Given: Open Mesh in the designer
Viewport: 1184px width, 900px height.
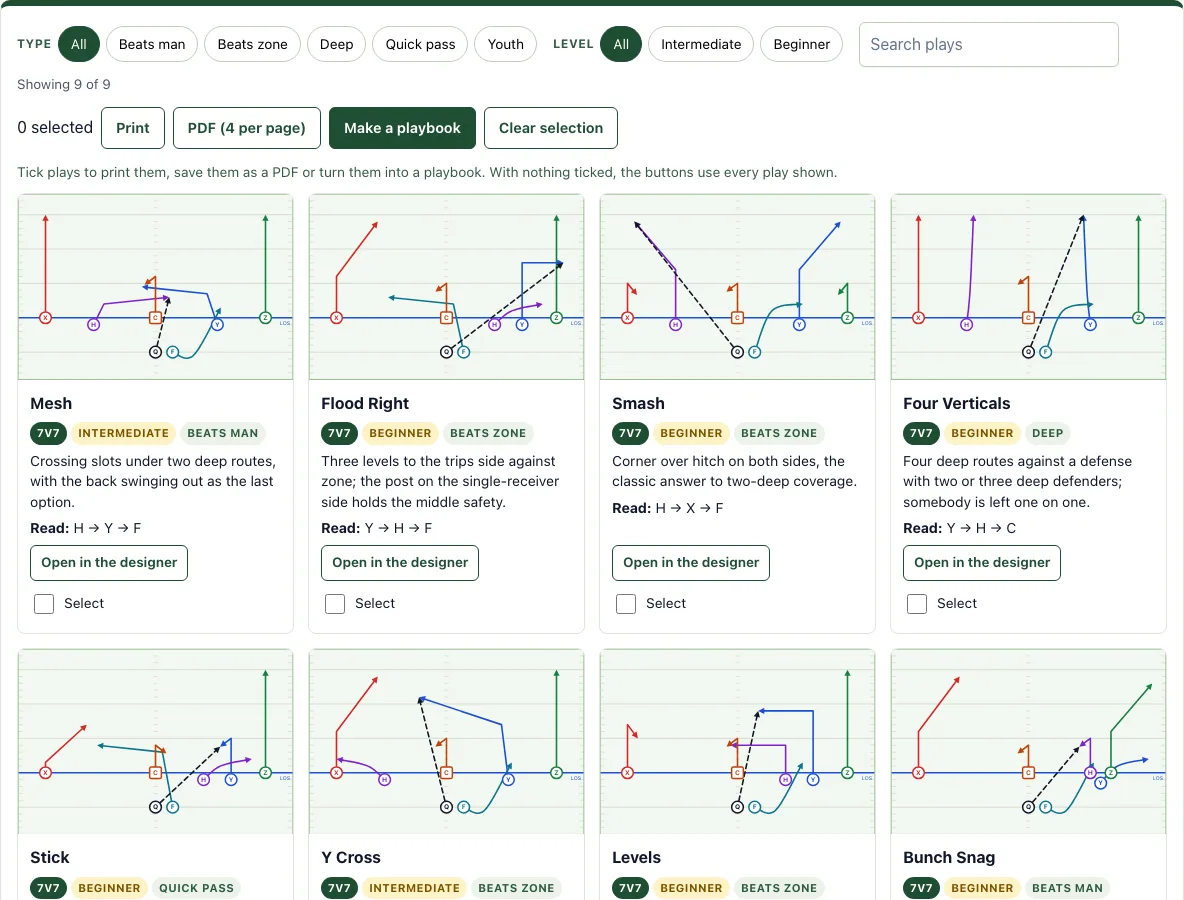Looking at the screenshot, I should coord(109,563).
